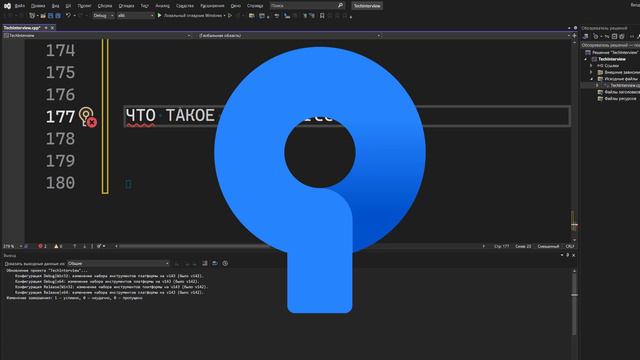Viewport: 640px width, 360px height.
Task: Focus the Solution Explorer search field
Action: pyautogui.click(x=611, y=45)
